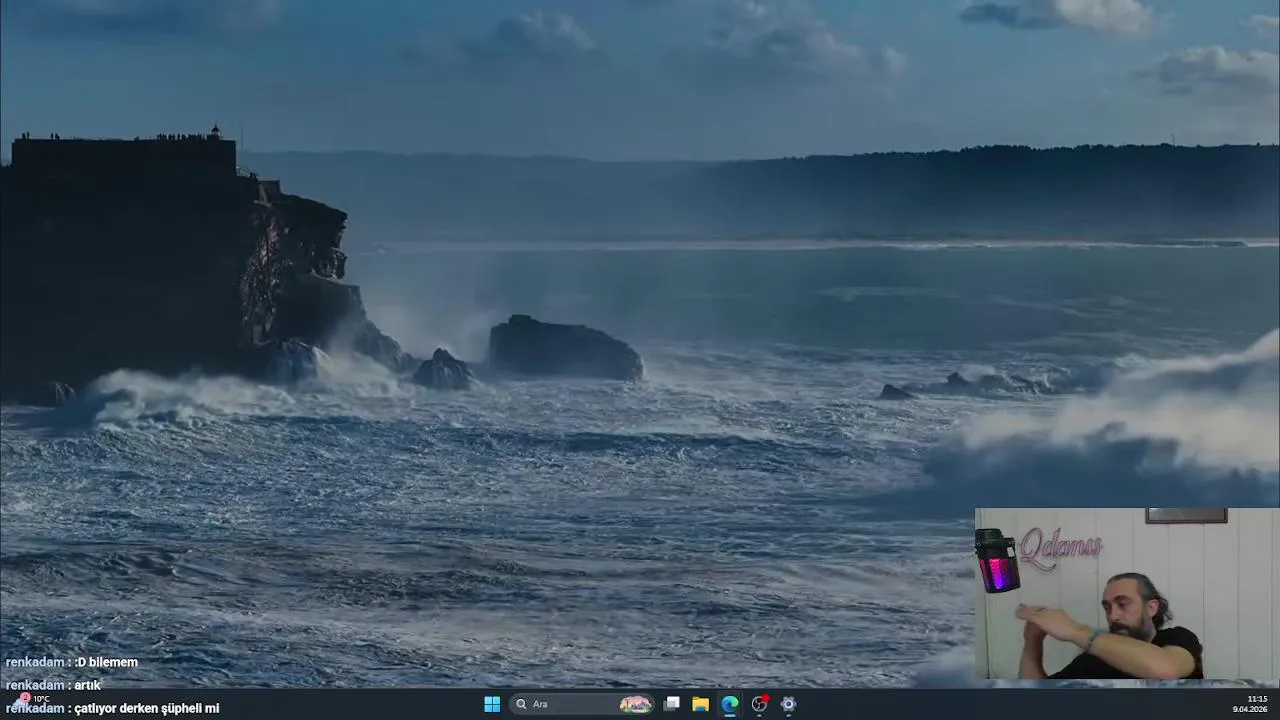The image size is (1280, 720).
Task: Open Microsoft Edge on the taskbar
Action: 730,704
